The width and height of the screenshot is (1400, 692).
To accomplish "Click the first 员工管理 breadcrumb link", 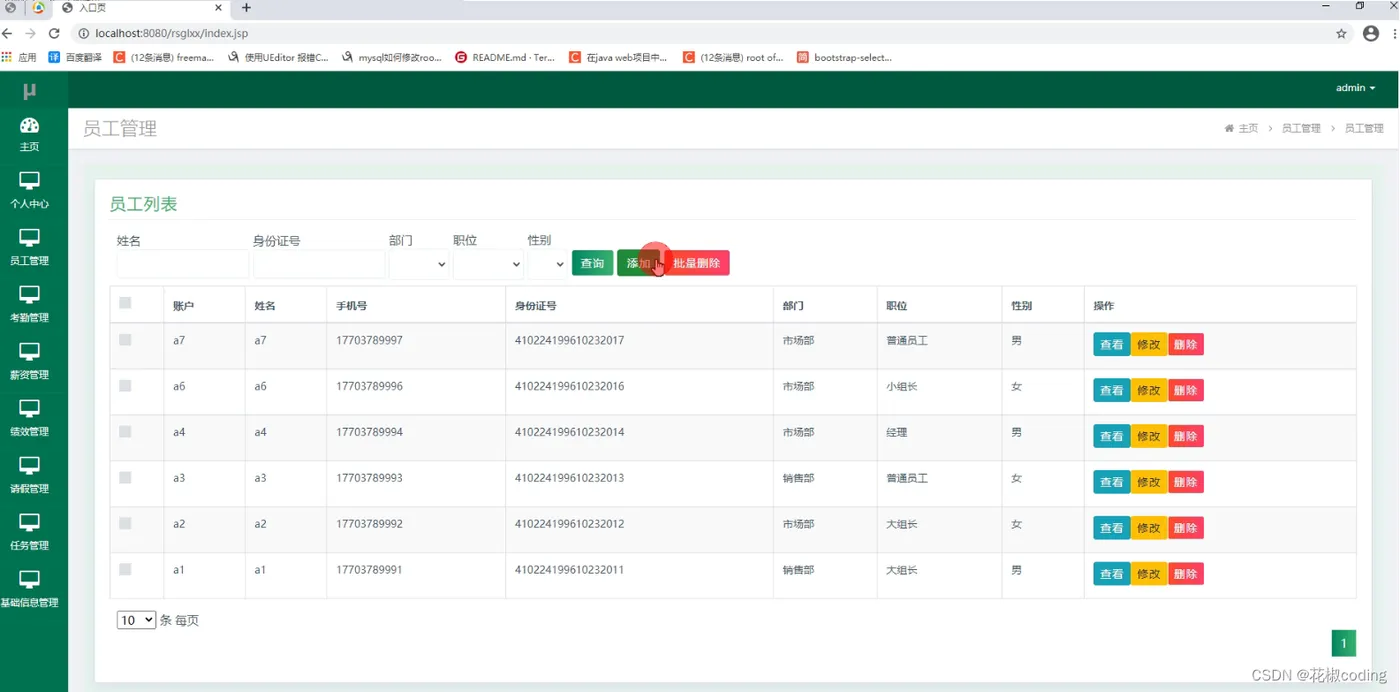I will tap(1301, 128).
